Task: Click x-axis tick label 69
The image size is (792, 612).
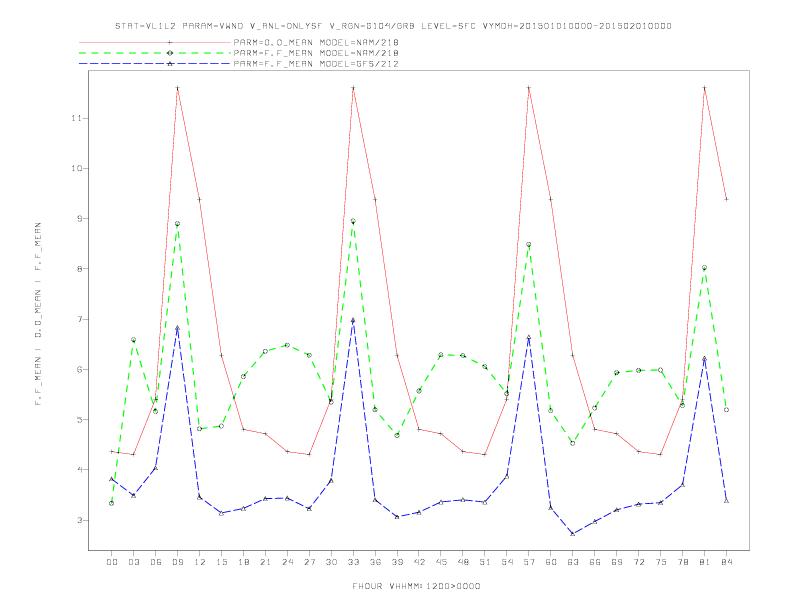Action: [617, 562]
